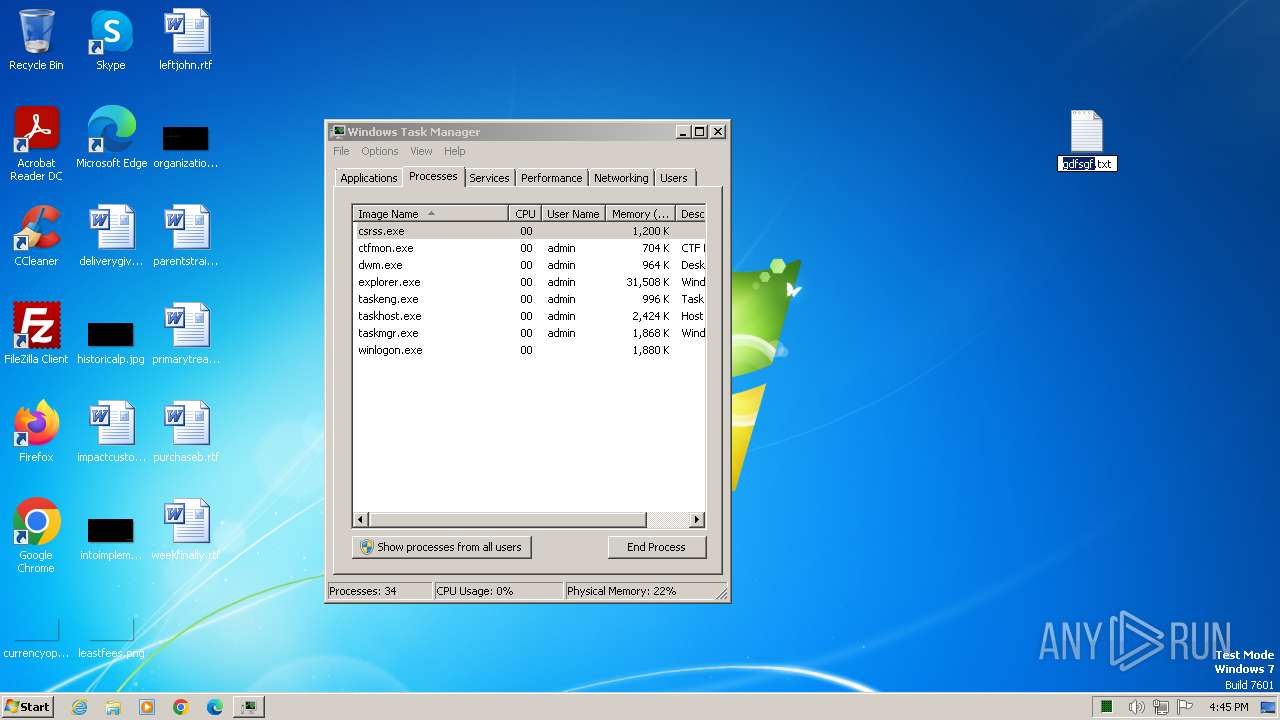Click the gdfsgf.txt filename edit box
Screen dimensions: 1280x720
pos(1087,164)
